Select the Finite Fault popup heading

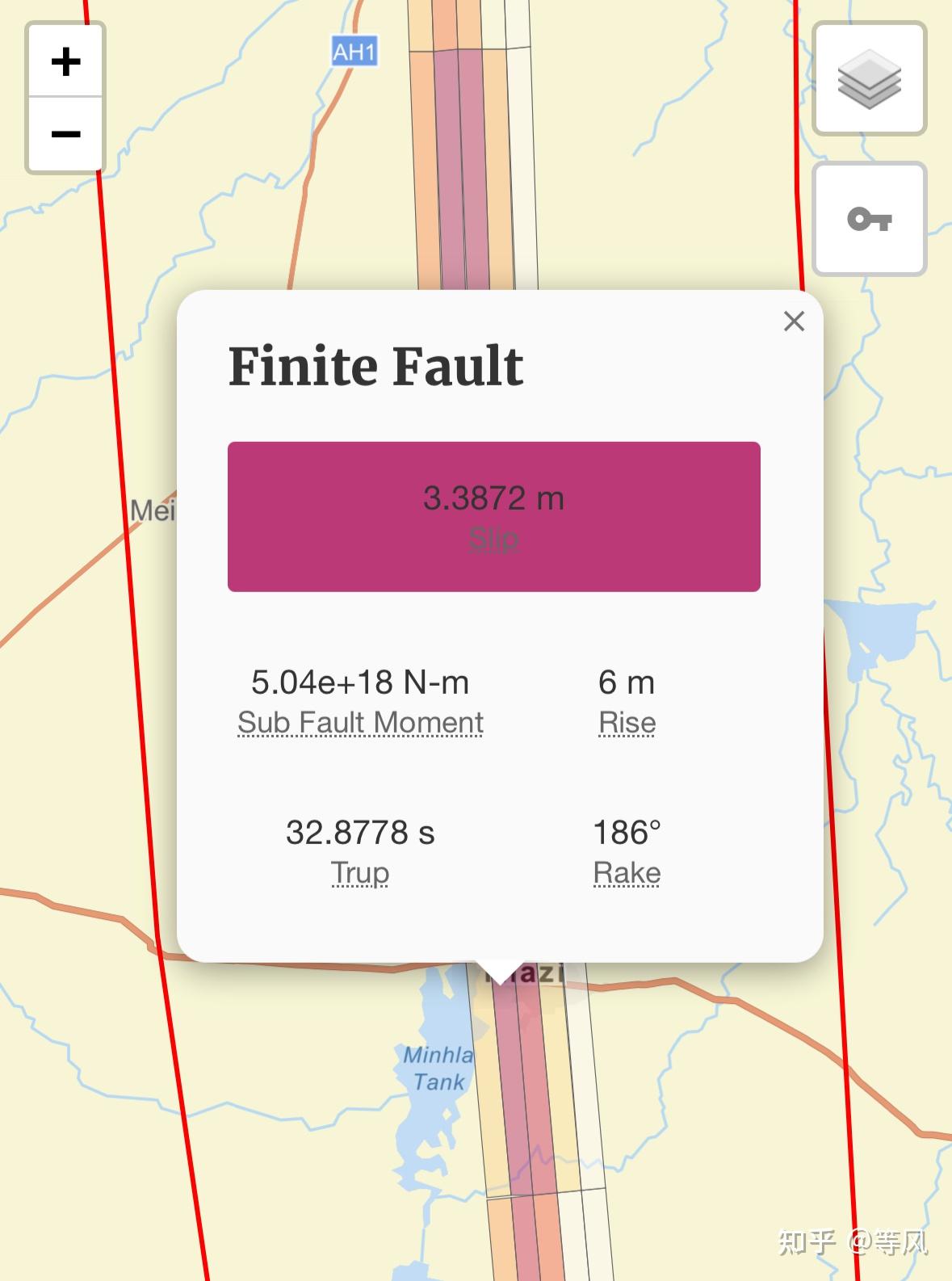point(375,367)
